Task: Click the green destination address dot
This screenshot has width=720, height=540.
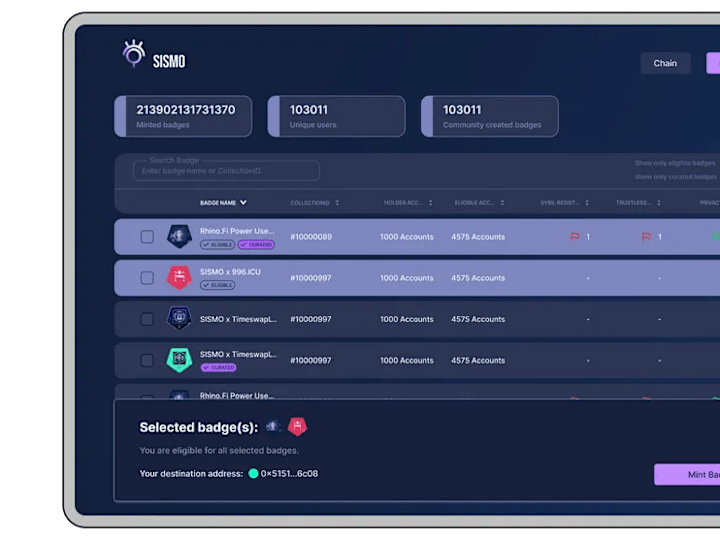Action: pos(253,473)
